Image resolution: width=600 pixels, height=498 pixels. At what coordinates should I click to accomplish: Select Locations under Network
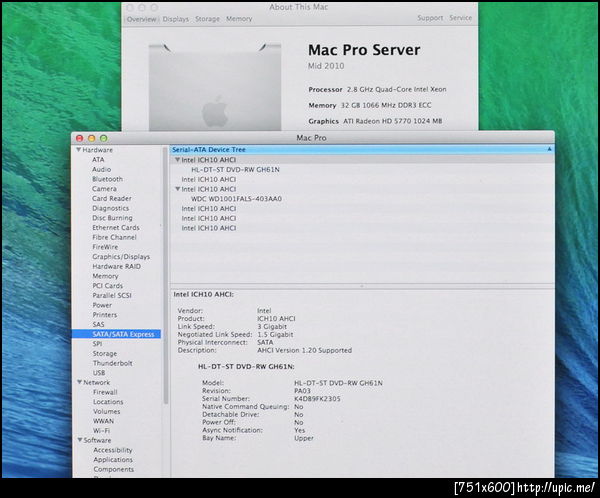pyautogui.click(x=108, y=402)
